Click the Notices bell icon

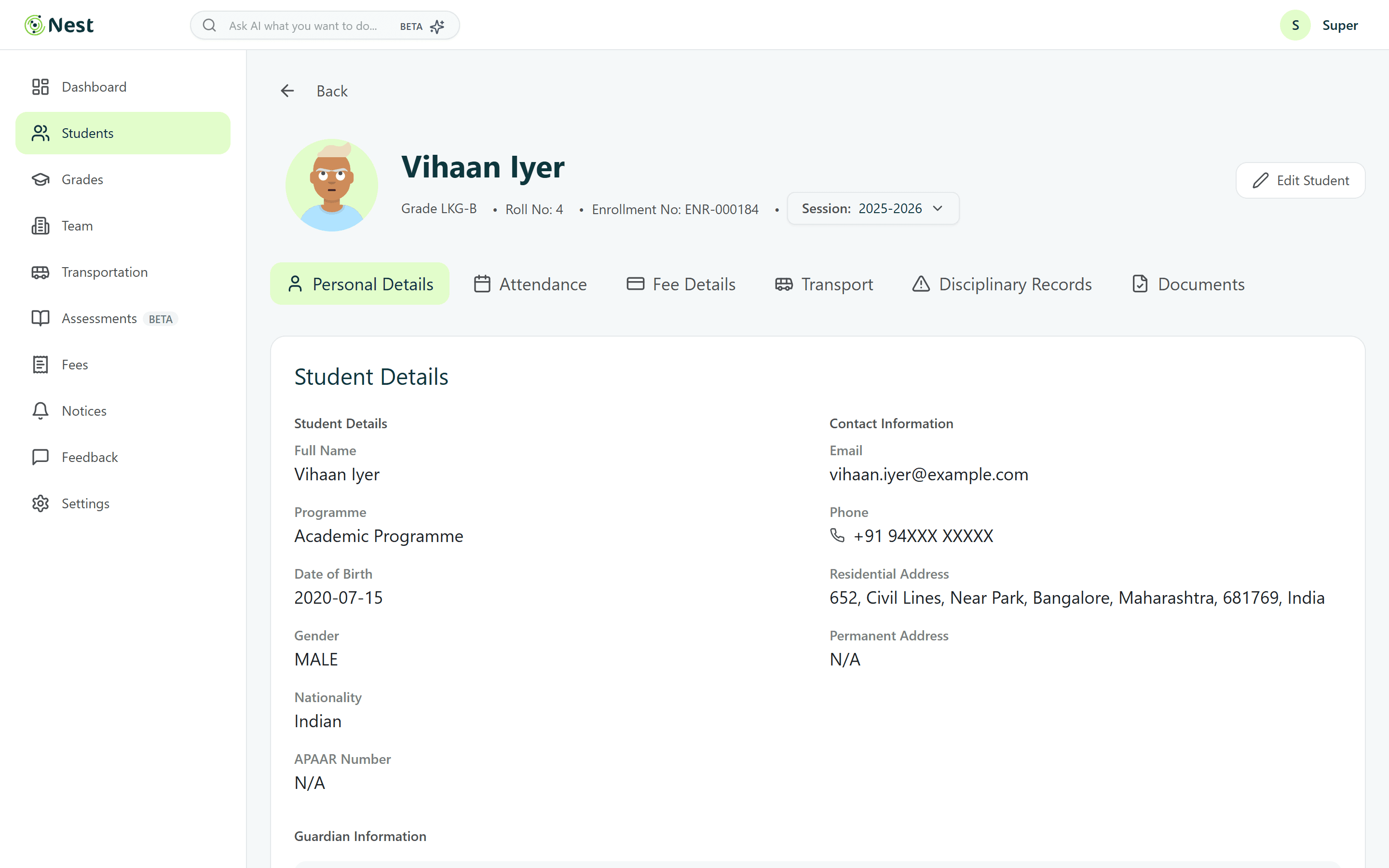(x=40, y=411)
